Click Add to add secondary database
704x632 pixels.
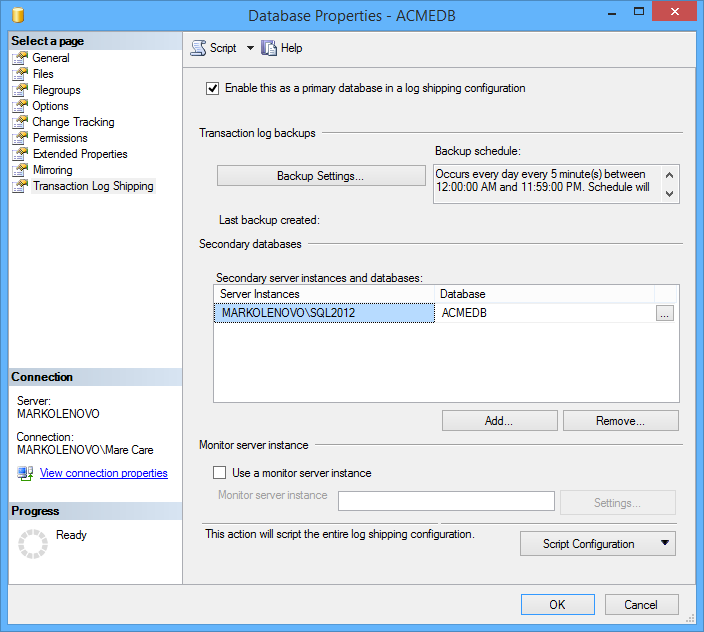(499, 421)
